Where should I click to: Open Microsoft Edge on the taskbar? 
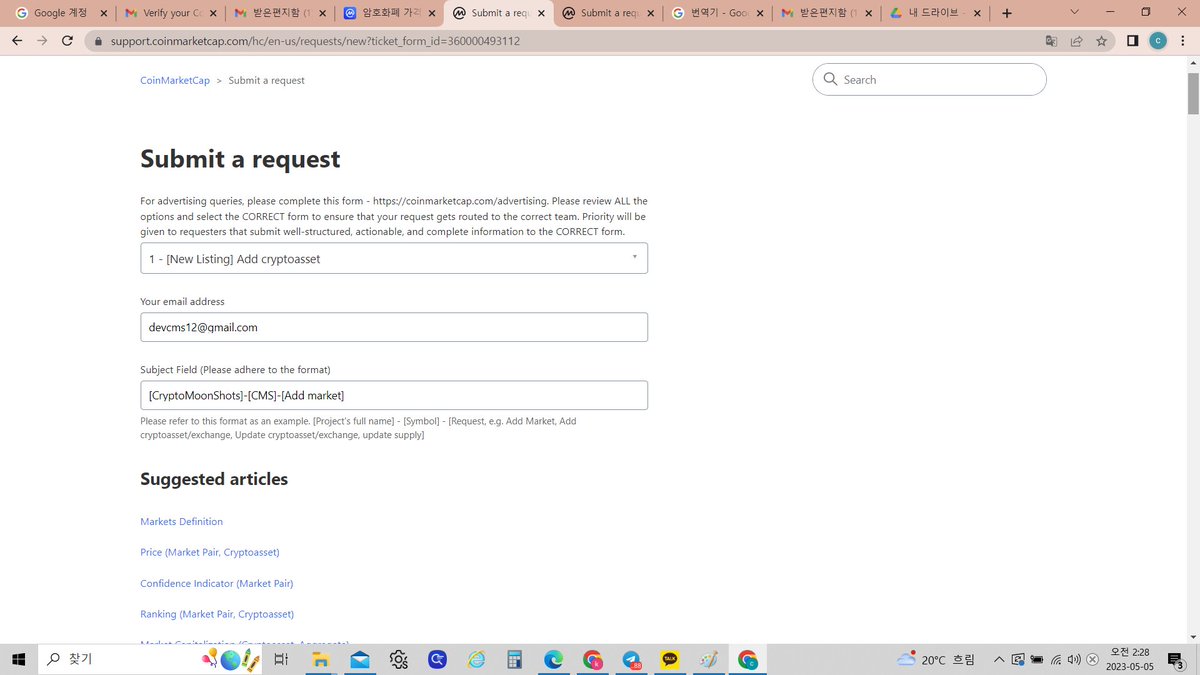[x=554, y=660]
